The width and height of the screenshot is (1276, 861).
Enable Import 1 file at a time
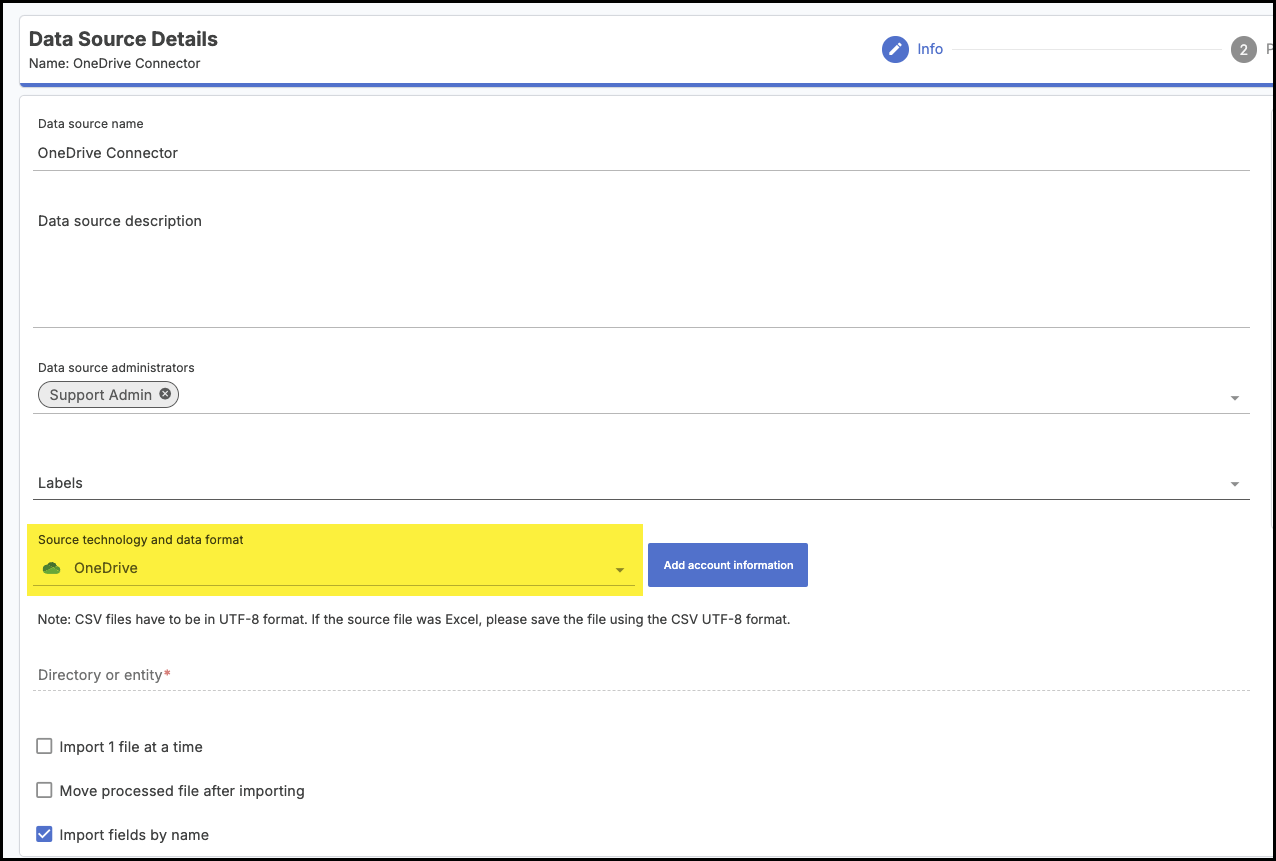tap(44, 746)
